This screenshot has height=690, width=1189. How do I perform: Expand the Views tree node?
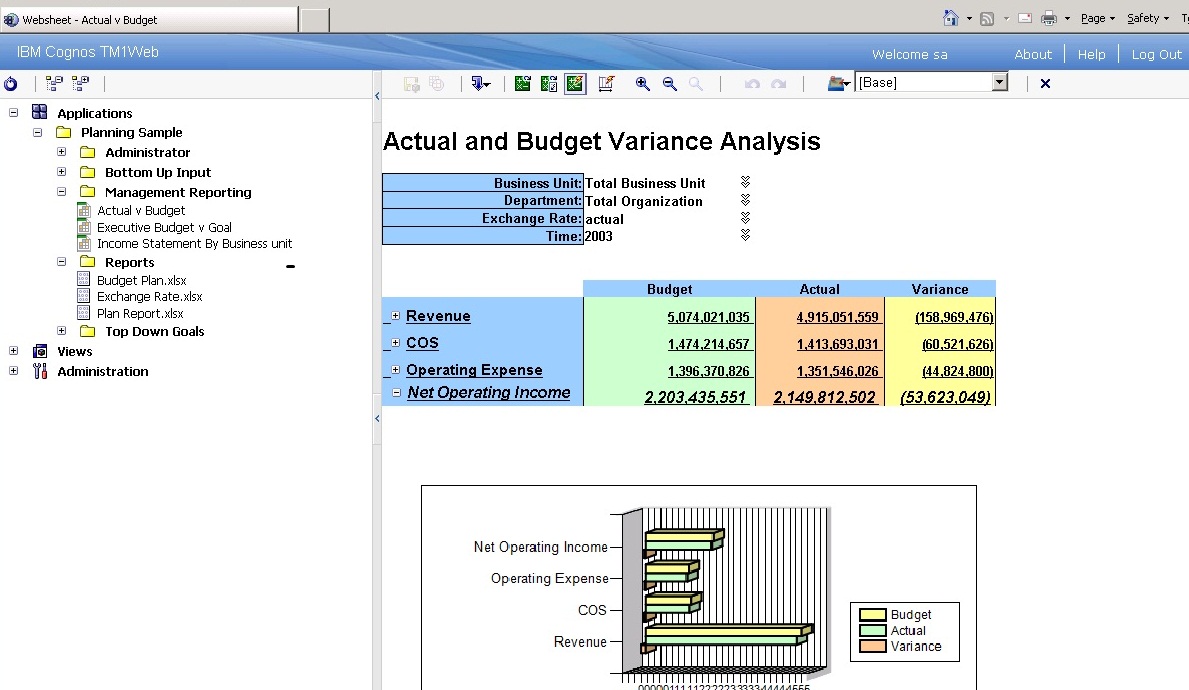(13, 350)
